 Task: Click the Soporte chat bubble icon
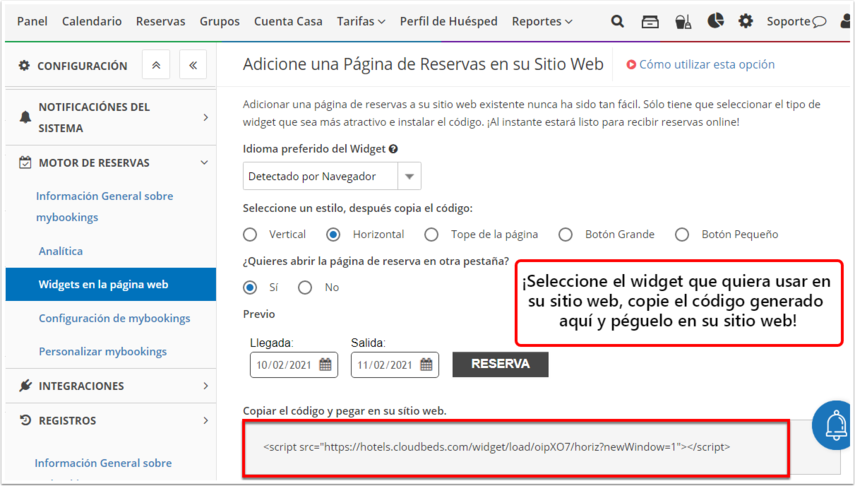[819, 22]
